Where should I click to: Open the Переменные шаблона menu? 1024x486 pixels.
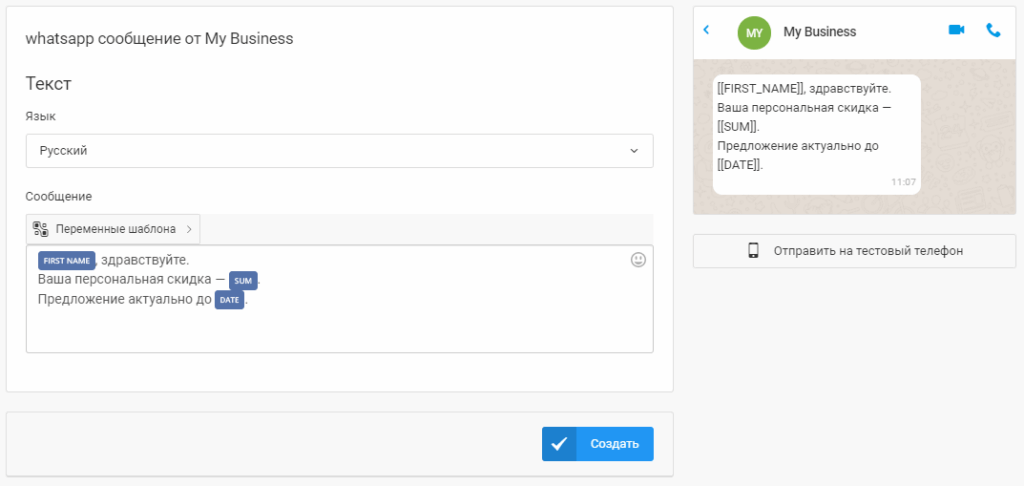click(x=113, y=229)
